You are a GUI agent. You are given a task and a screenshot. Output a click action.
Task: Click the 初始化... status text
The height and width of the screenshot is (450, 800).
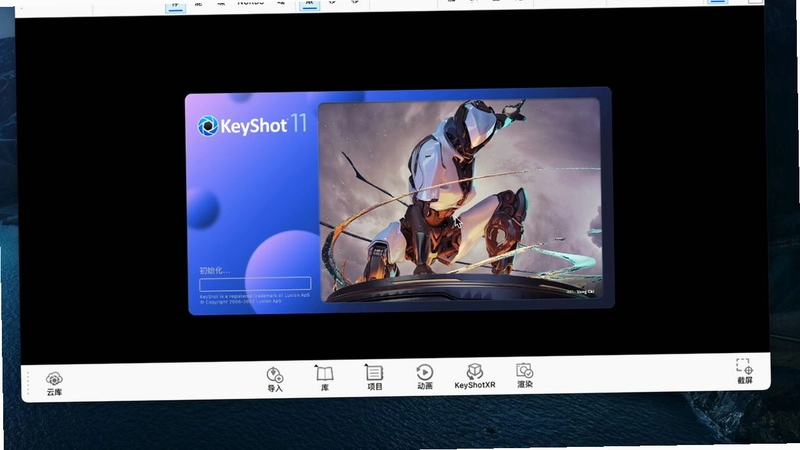(x=214, y=270)
